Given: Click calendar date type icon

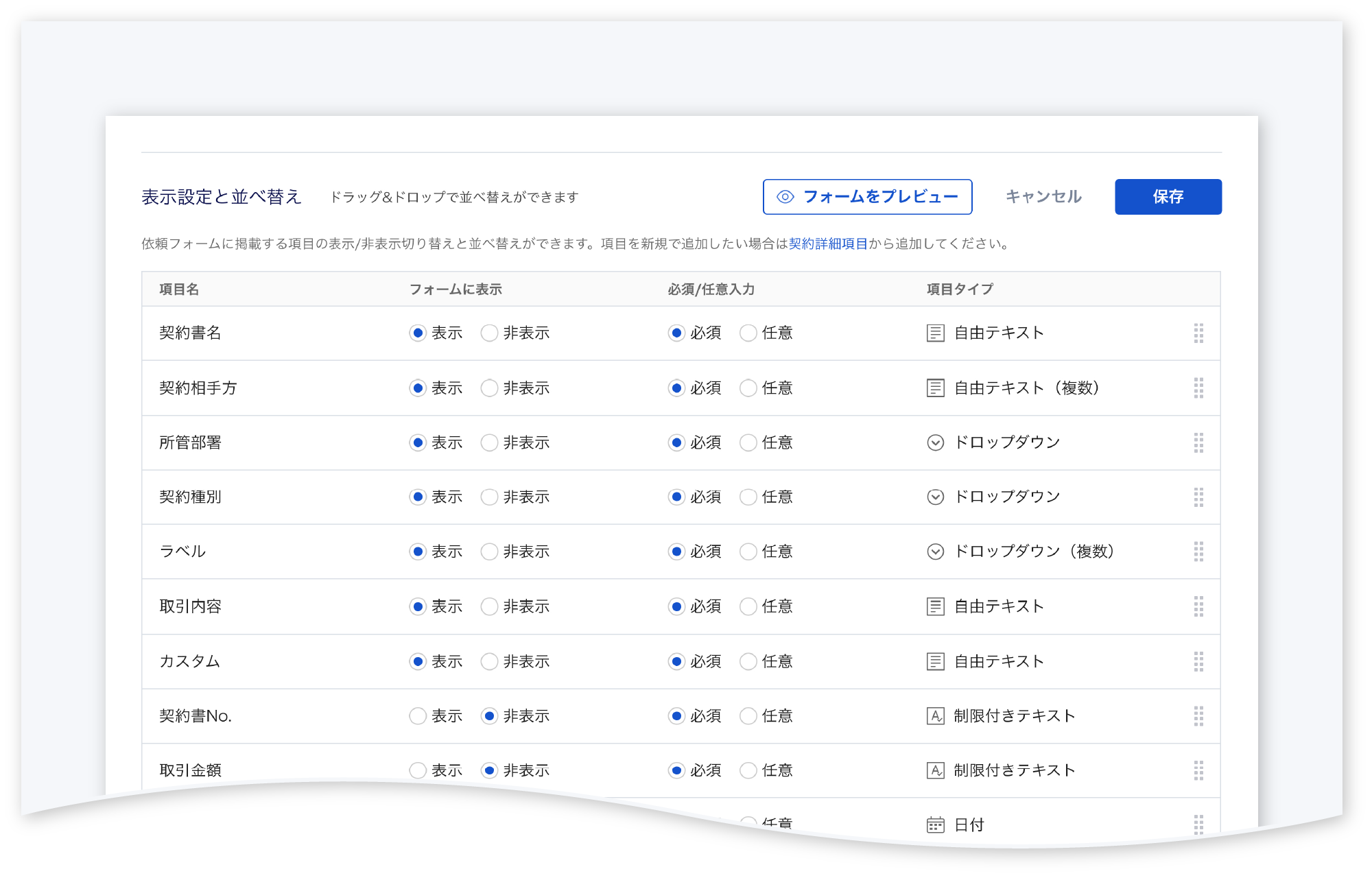Looking at the screenshot, I should pyautogui.click(x=936, y=824).
